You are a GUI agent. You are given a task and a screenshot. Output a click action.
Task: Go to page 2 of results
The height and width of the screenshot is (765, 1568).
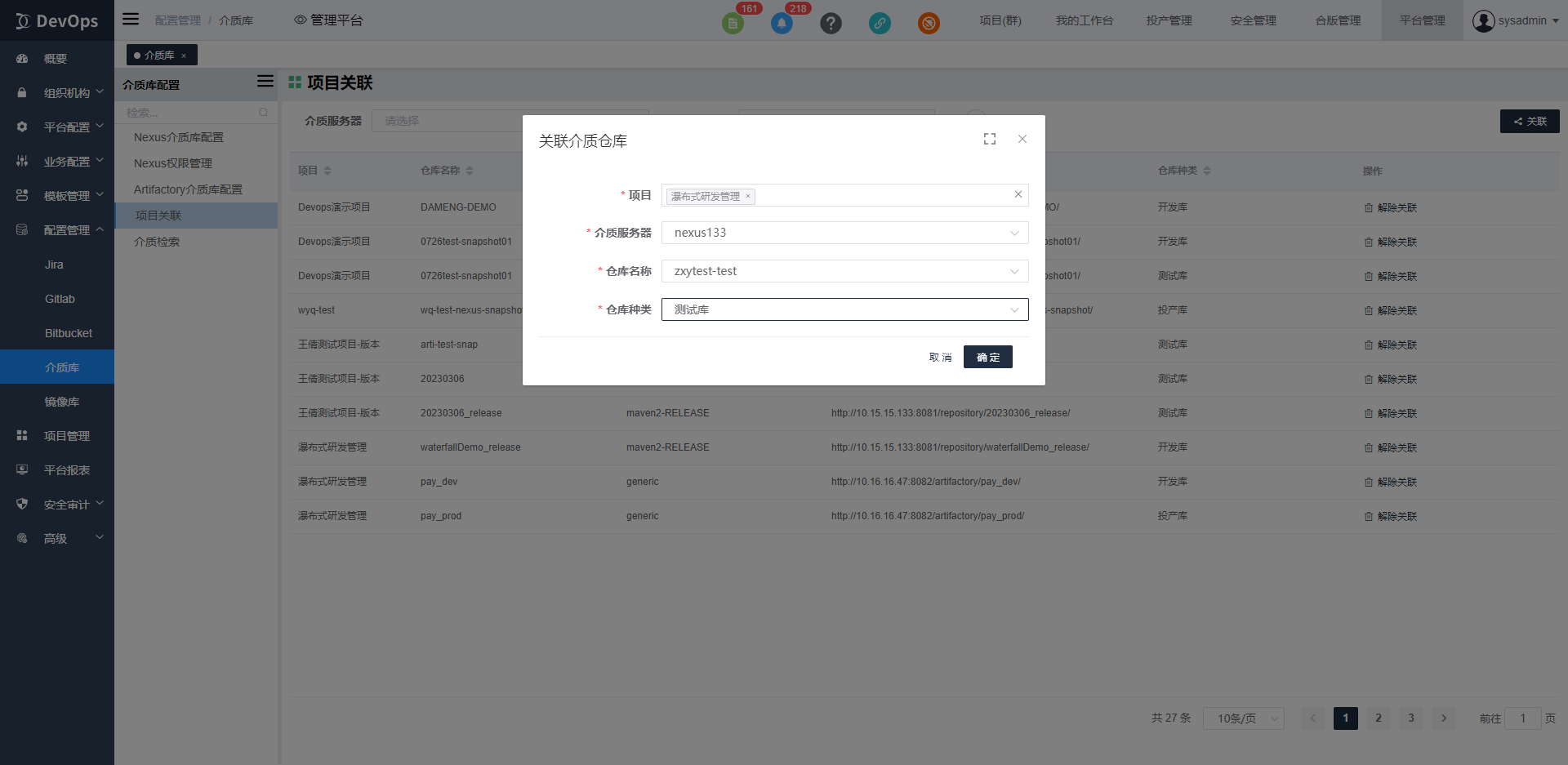click(x=1378, y=718)
